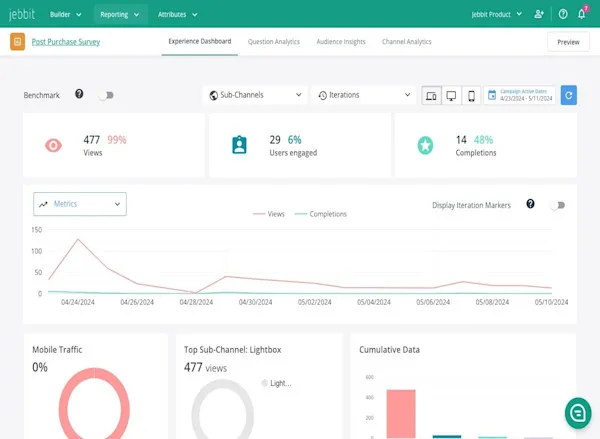The image size is (600, 439).
Task: Click the Completions star icon
Action: [x=425, y=145]
